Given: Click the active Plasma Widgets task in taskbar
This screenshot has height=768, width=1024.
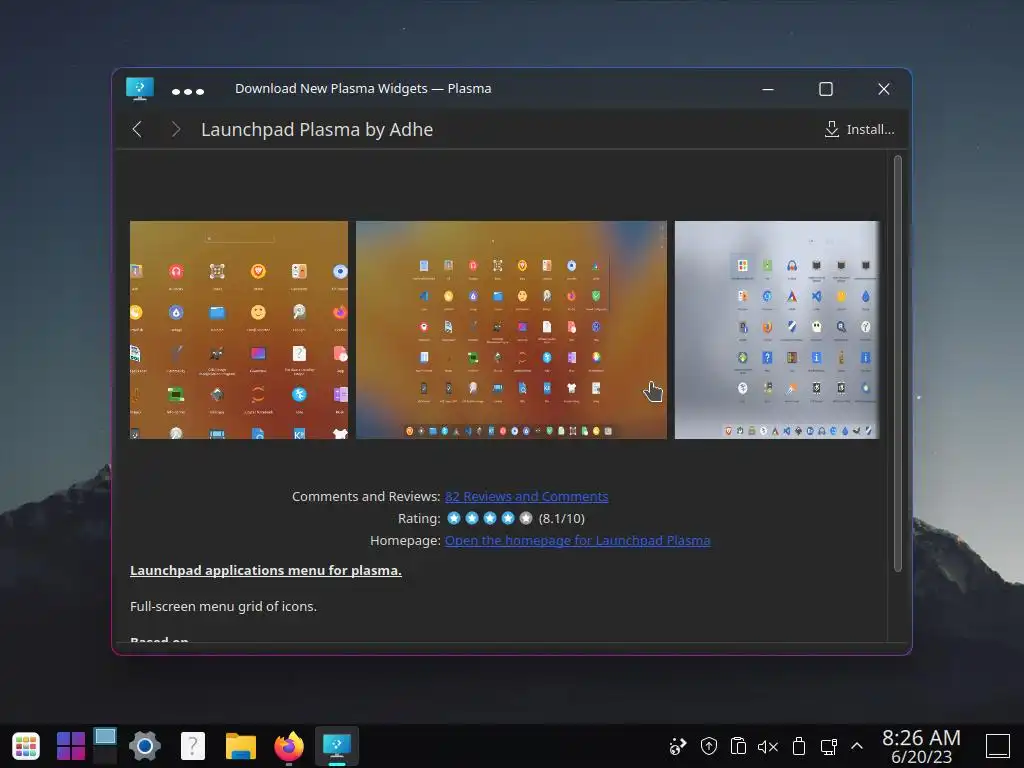Looking at the screenshot, I should point(337,746).
